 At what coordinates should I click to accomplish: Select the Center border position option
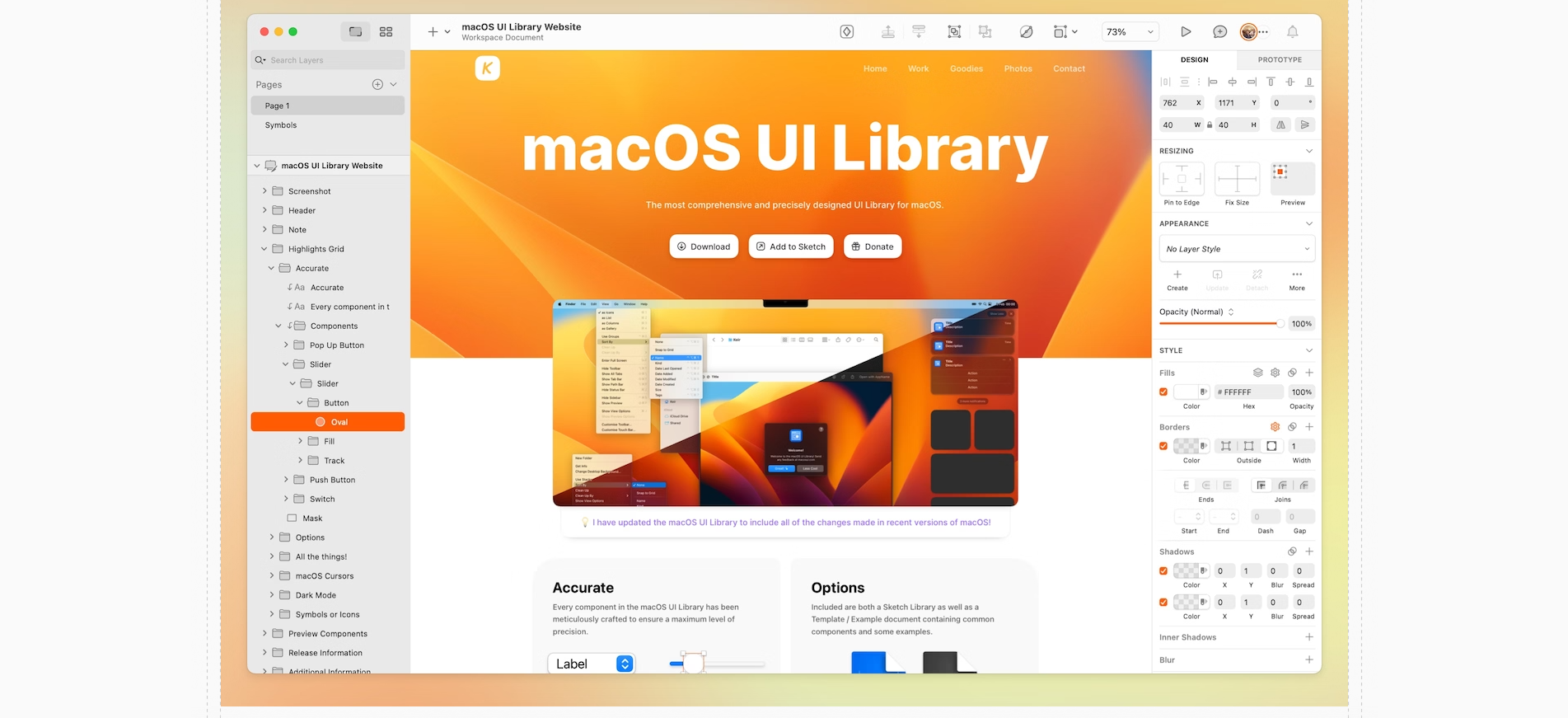pos(1248,446)
